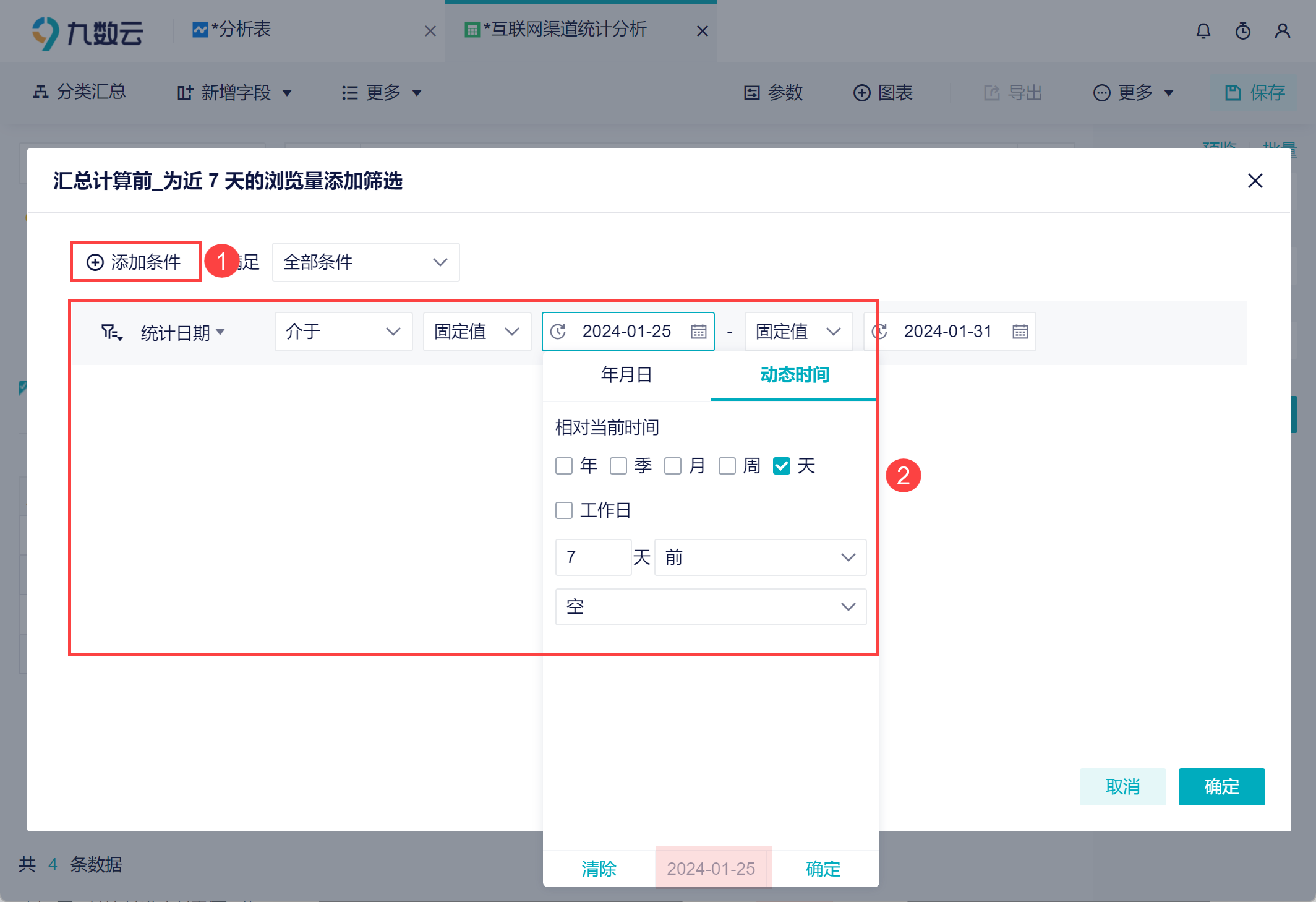
Task: Click the dynamic time clock icon at 2024-01-25
Action: pyautogui.click(x=558, y=332)
